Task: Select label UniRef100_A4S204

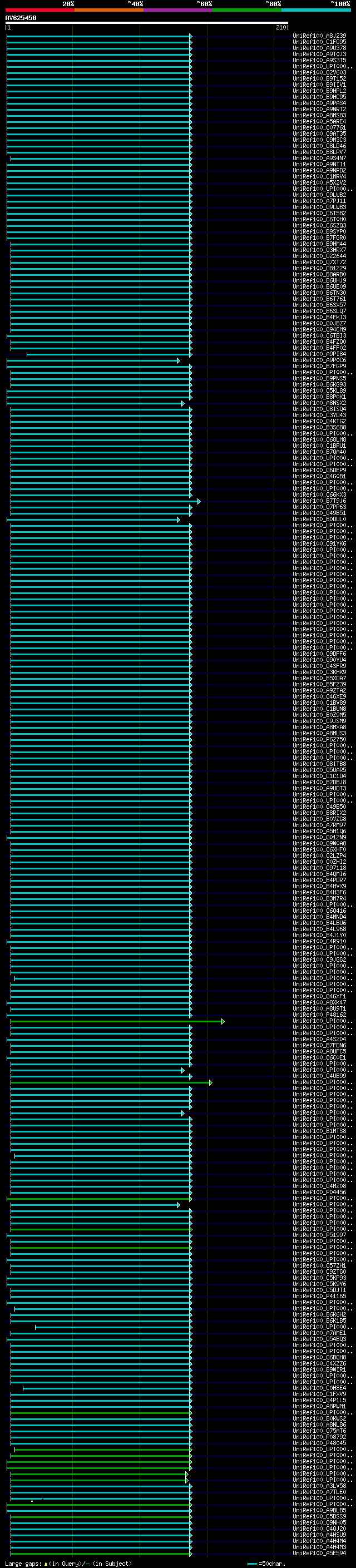Action: pyautogui.click(x=319, y=1040)
